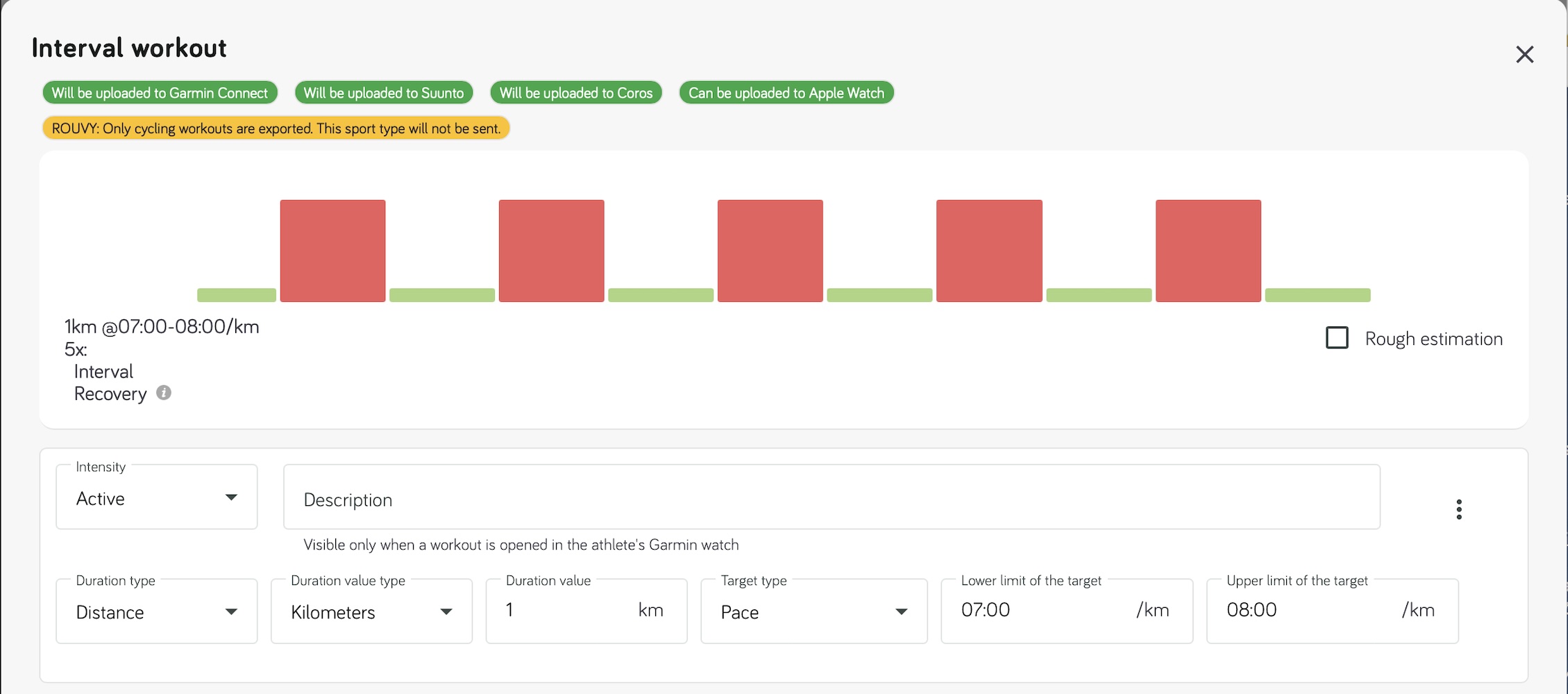Expand the Duration type dropdown
The height and width of the screenshot is (694, 1568).
(157, 611)
